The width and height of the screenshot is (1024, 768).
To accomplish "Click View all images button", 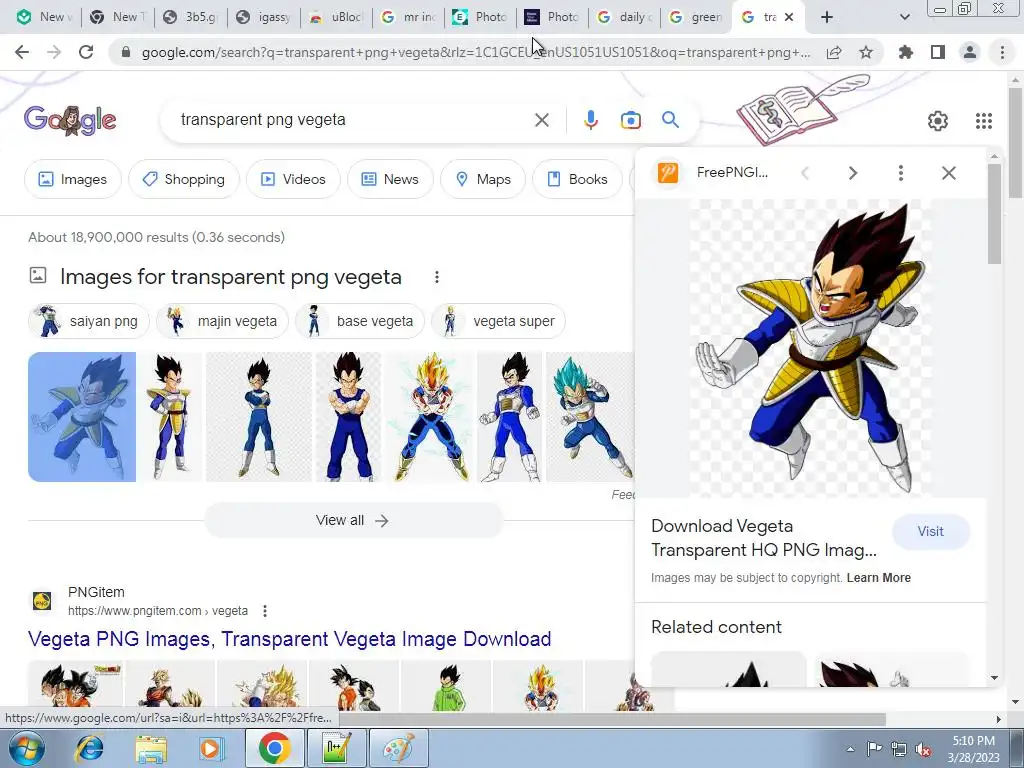I will click(353, 520).
